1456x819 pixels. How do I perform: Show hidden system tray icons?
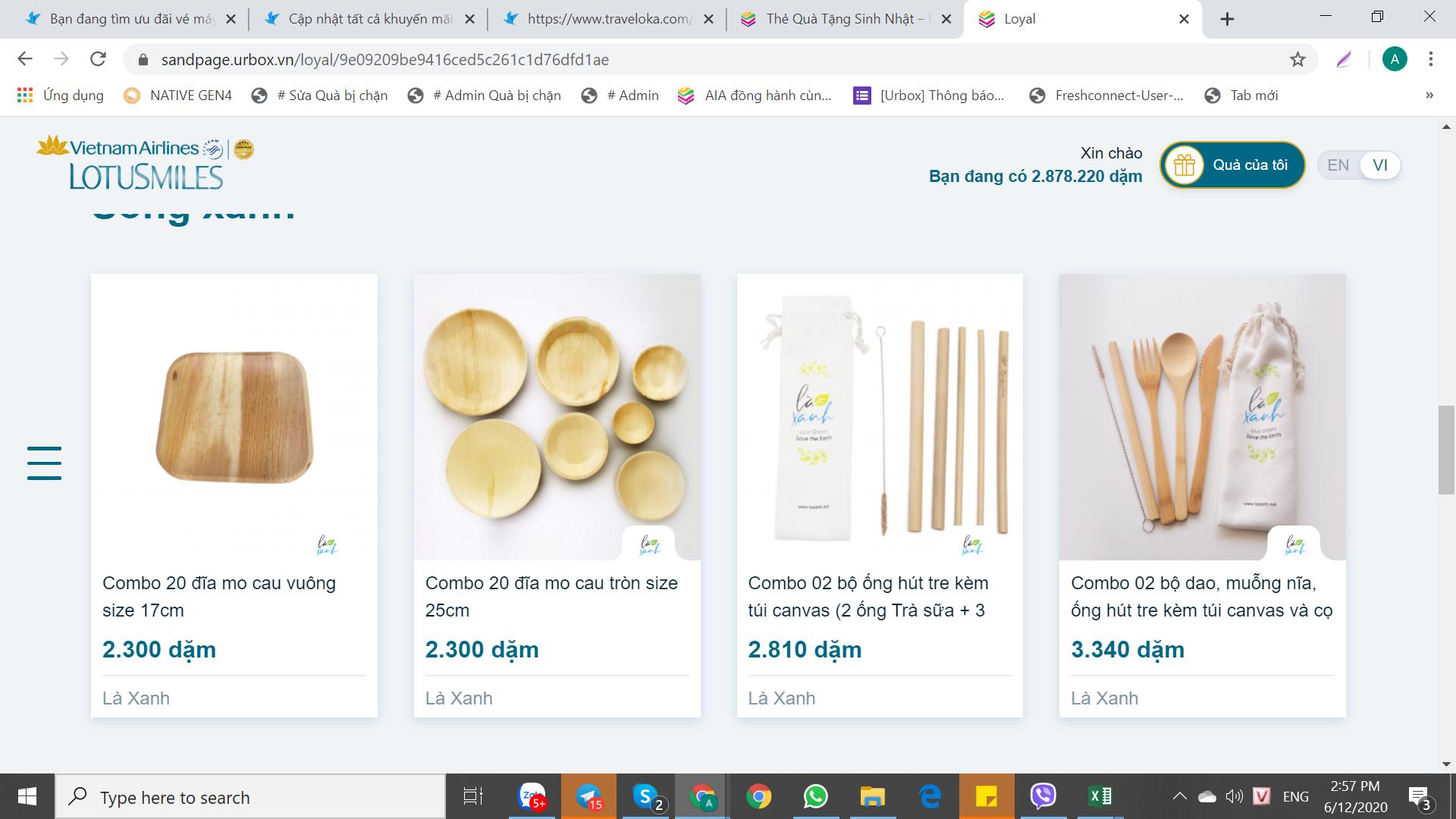pos(1179,796)
